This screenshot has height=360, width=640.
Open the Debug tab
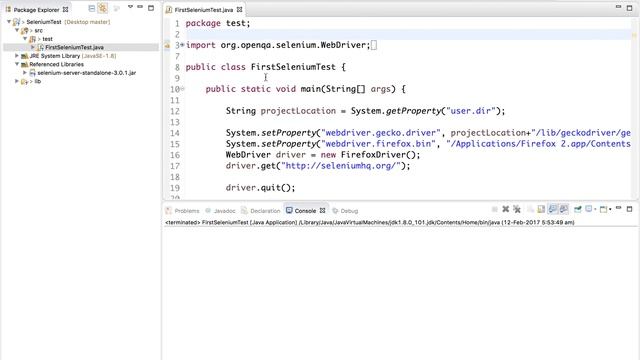point(345,211)
